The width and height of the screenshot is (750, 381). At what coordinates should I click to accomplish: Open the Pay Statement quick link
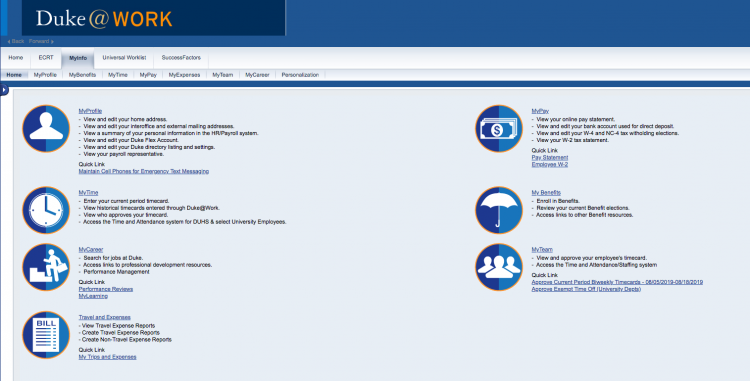click(550, 158)
